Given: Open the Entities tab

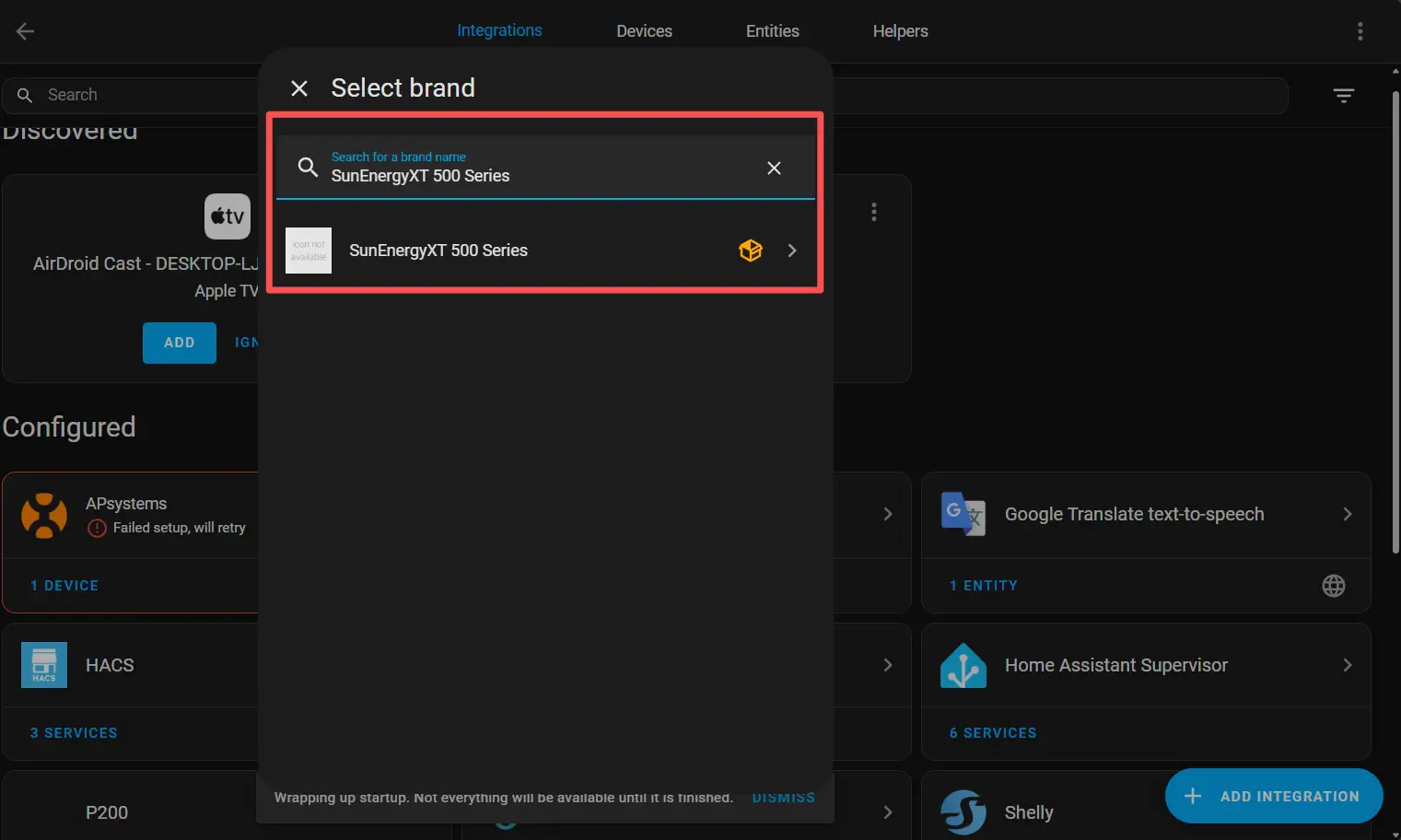Looking at the screenshot, I should click(772, 31).
